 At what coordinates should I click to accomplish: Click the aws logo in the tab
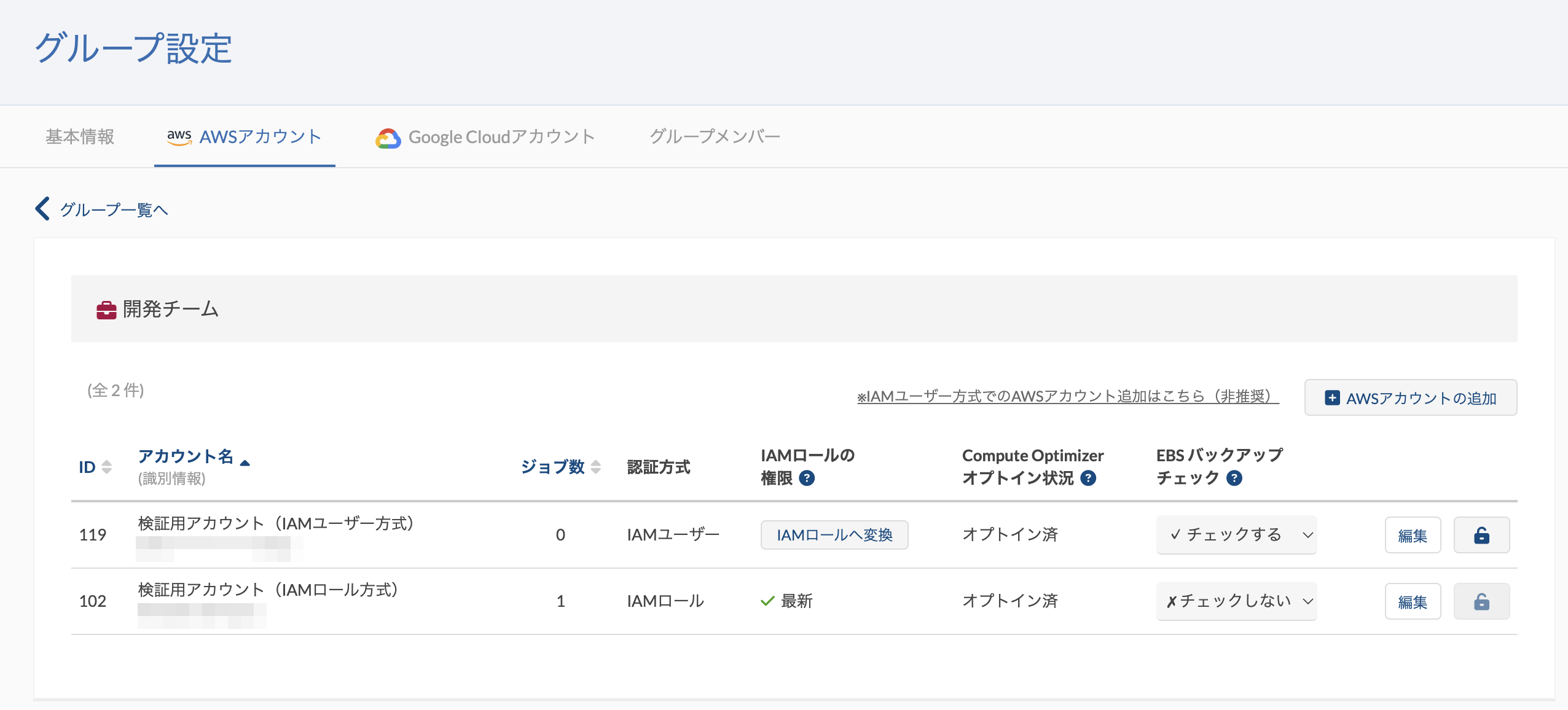point(179,137)
